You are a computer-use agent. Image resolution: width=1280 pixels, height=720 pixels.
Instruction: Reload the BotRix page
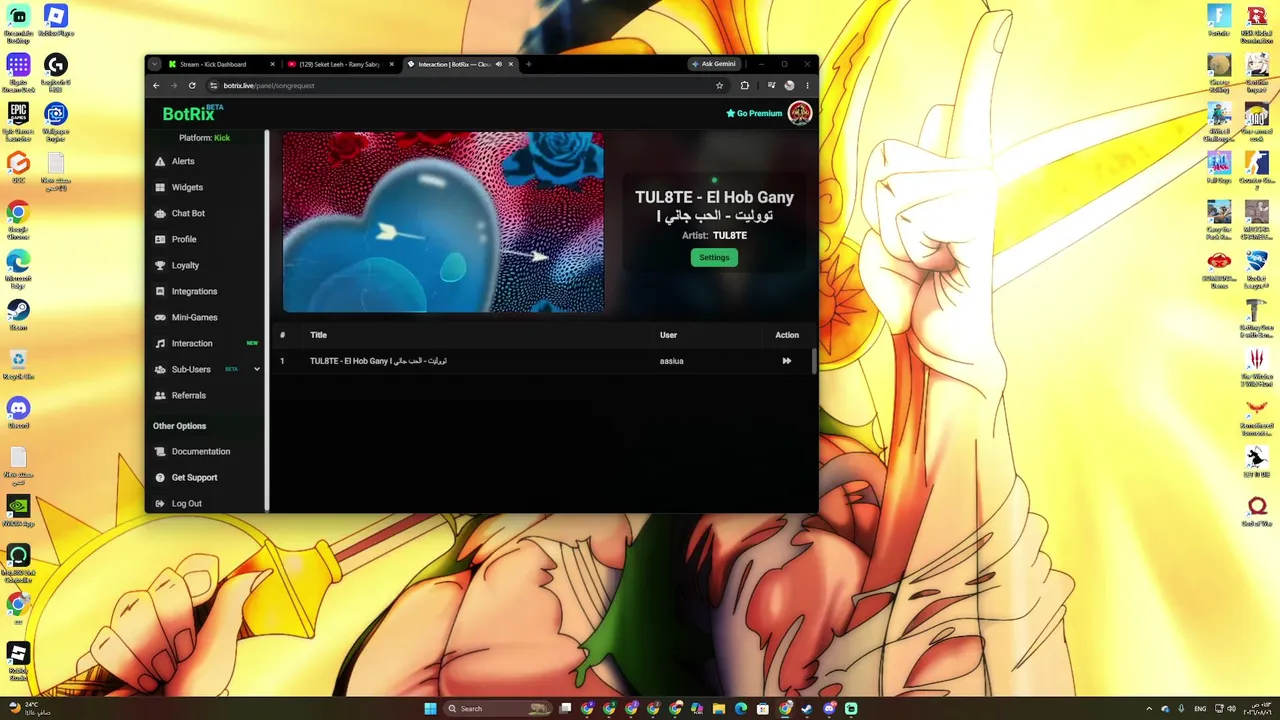tap(192, 85)
